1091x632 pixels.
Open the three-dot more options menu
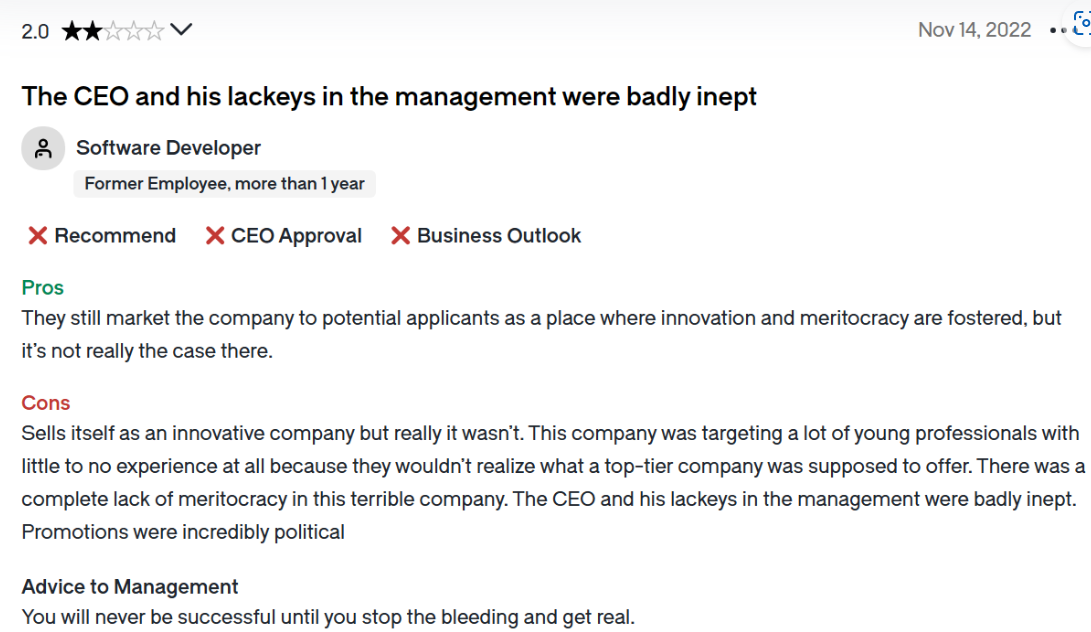click(x=1058, y=31)
